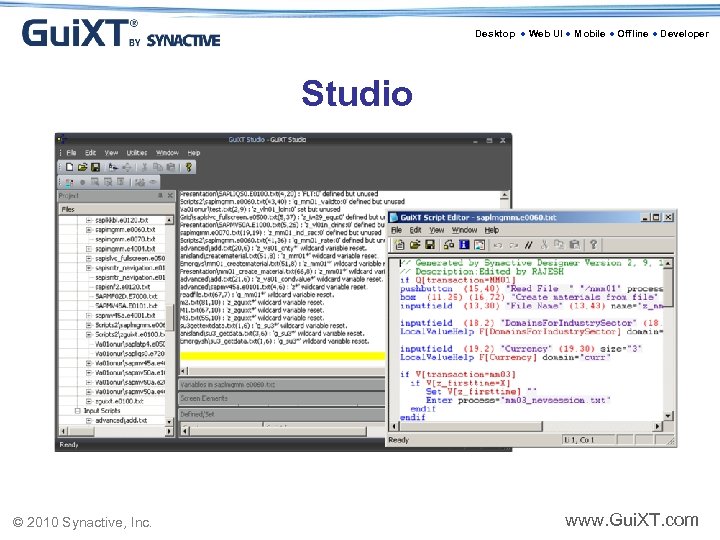720x540 pixels.
Task: Click Copy icon in GuiXT Studio toolbar
Action: 158,167
